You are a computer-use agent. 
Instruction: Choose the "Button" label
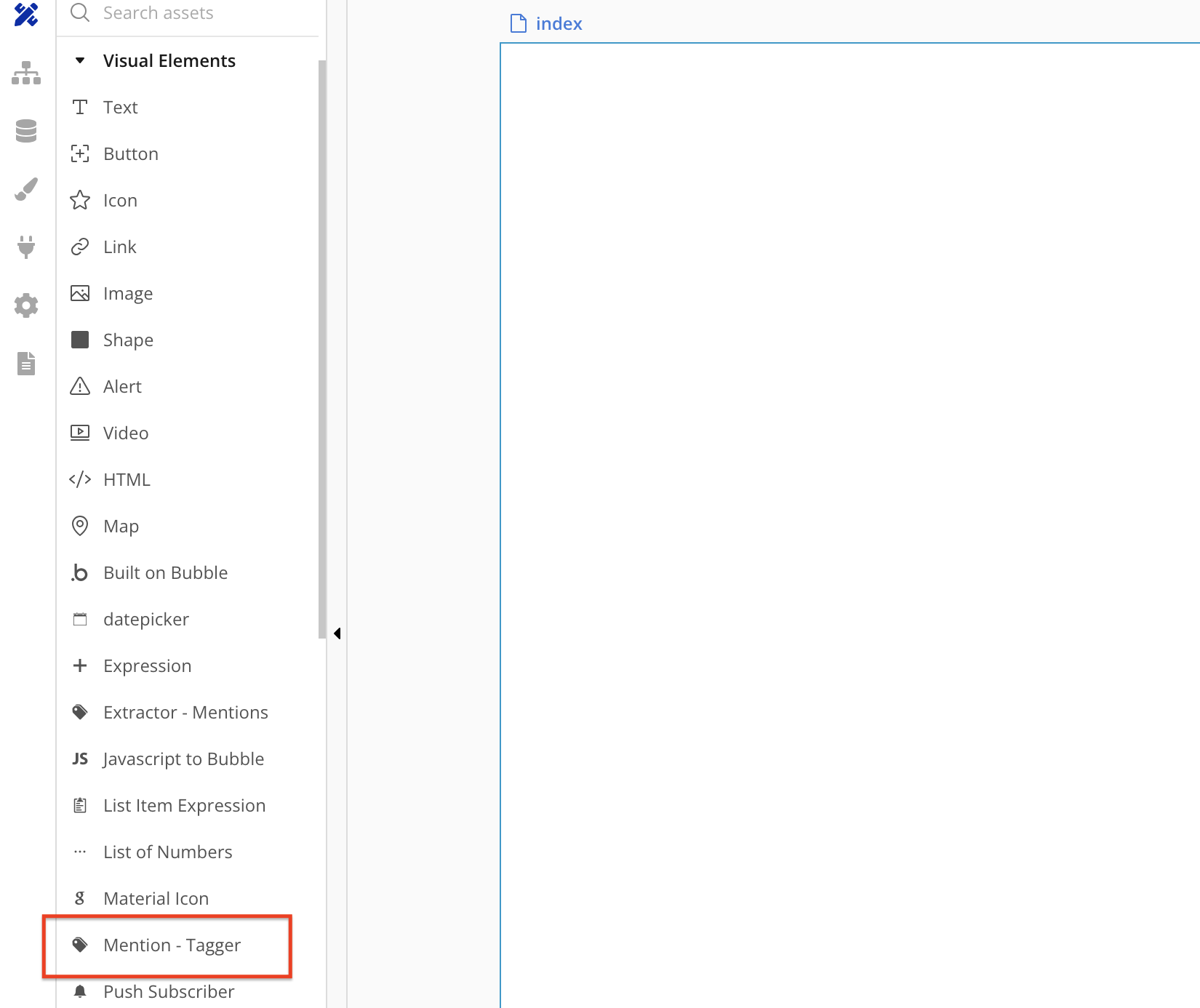click(131, 153)
